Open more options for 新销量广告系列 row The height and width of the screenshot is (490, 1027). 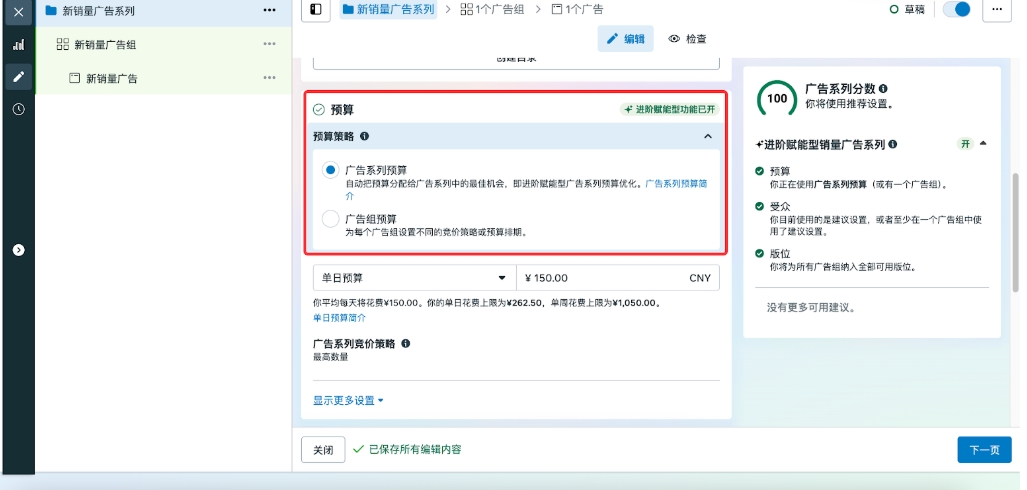[269, 10]
